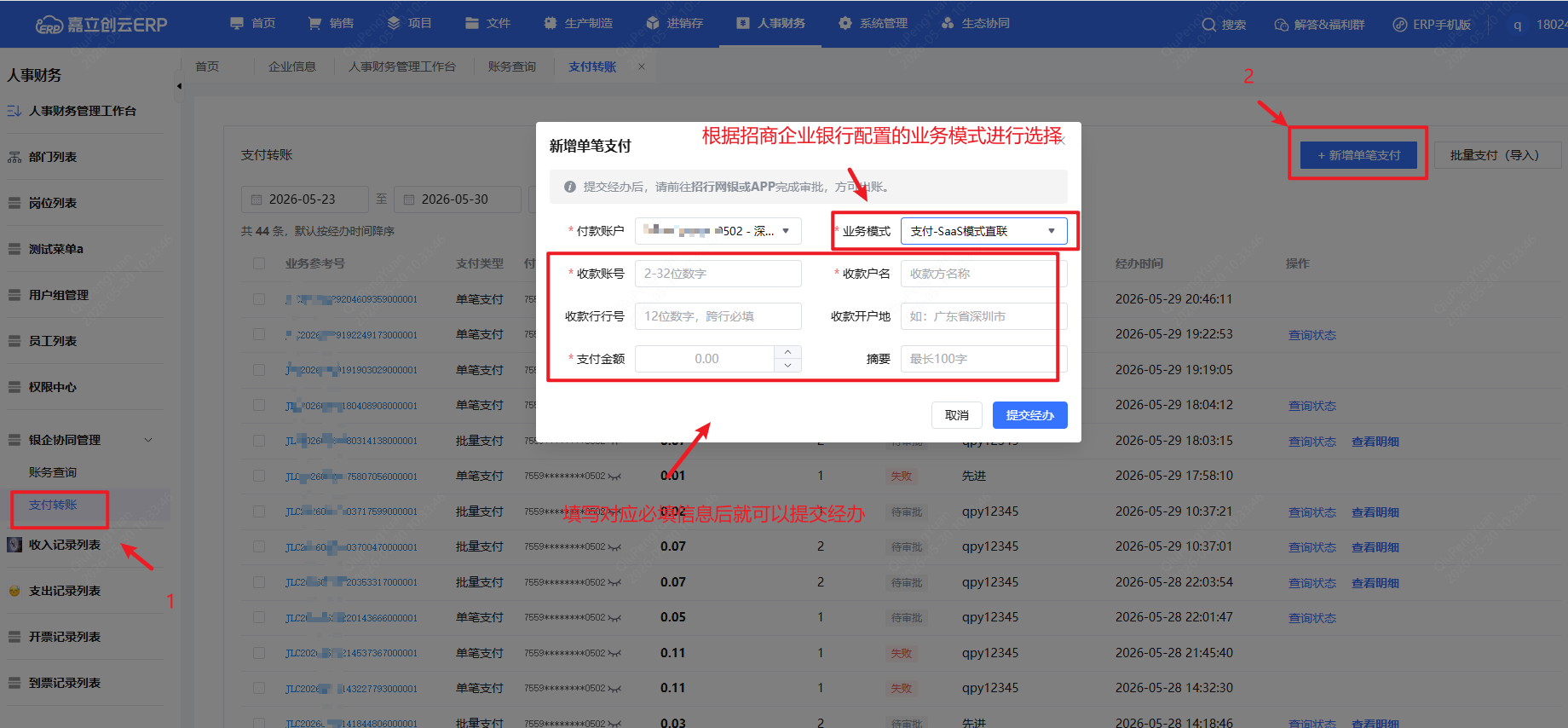Close the 支付转账 page tab

642,66
